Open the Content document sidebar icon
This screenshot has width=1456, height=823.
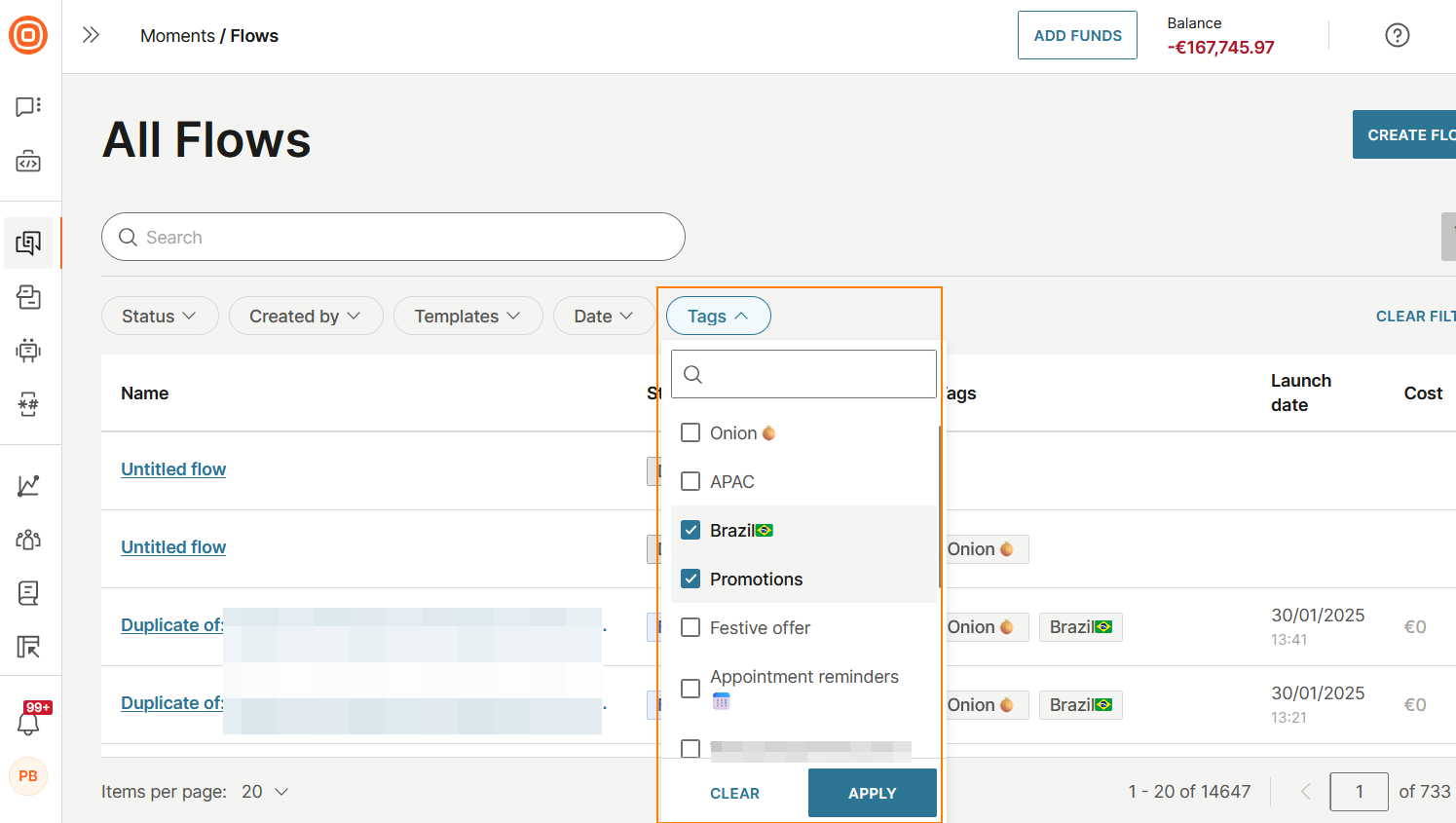point(28,592)
